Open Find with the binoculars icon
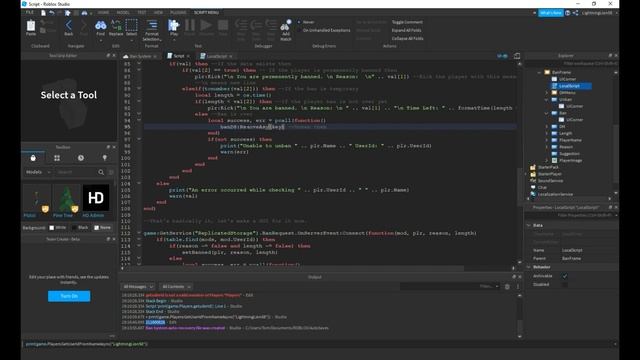The width and height of the screenshot is (640, 360). pyautogui.click(x=100, y=26)
